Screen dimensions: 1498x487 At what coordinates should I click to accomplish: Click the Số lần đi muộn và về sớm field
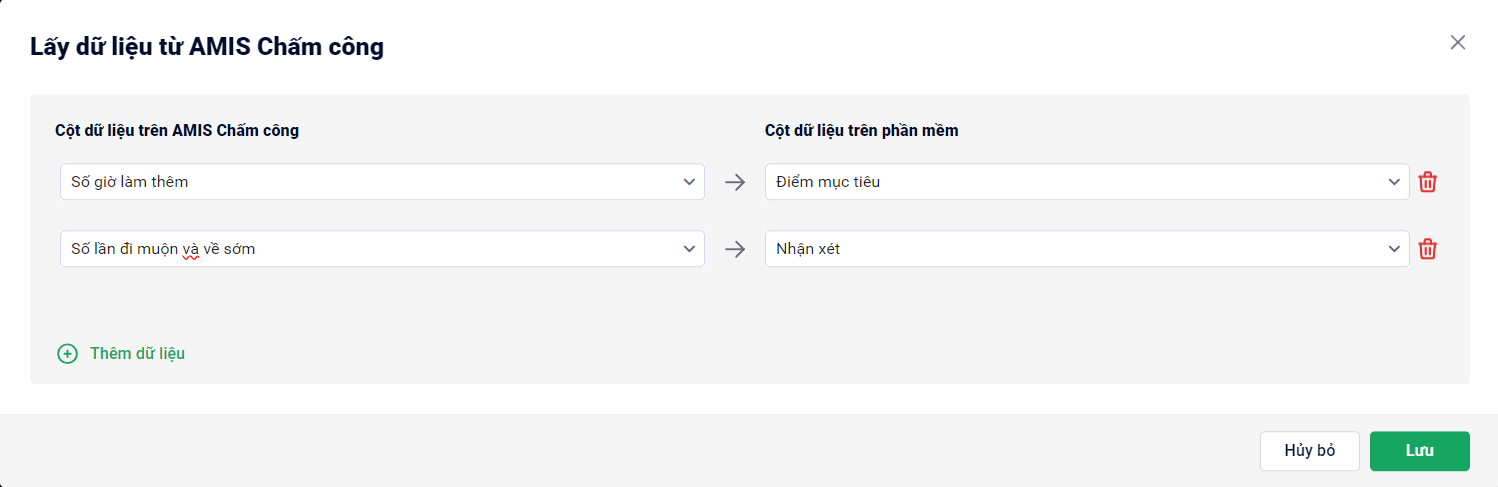382,249
